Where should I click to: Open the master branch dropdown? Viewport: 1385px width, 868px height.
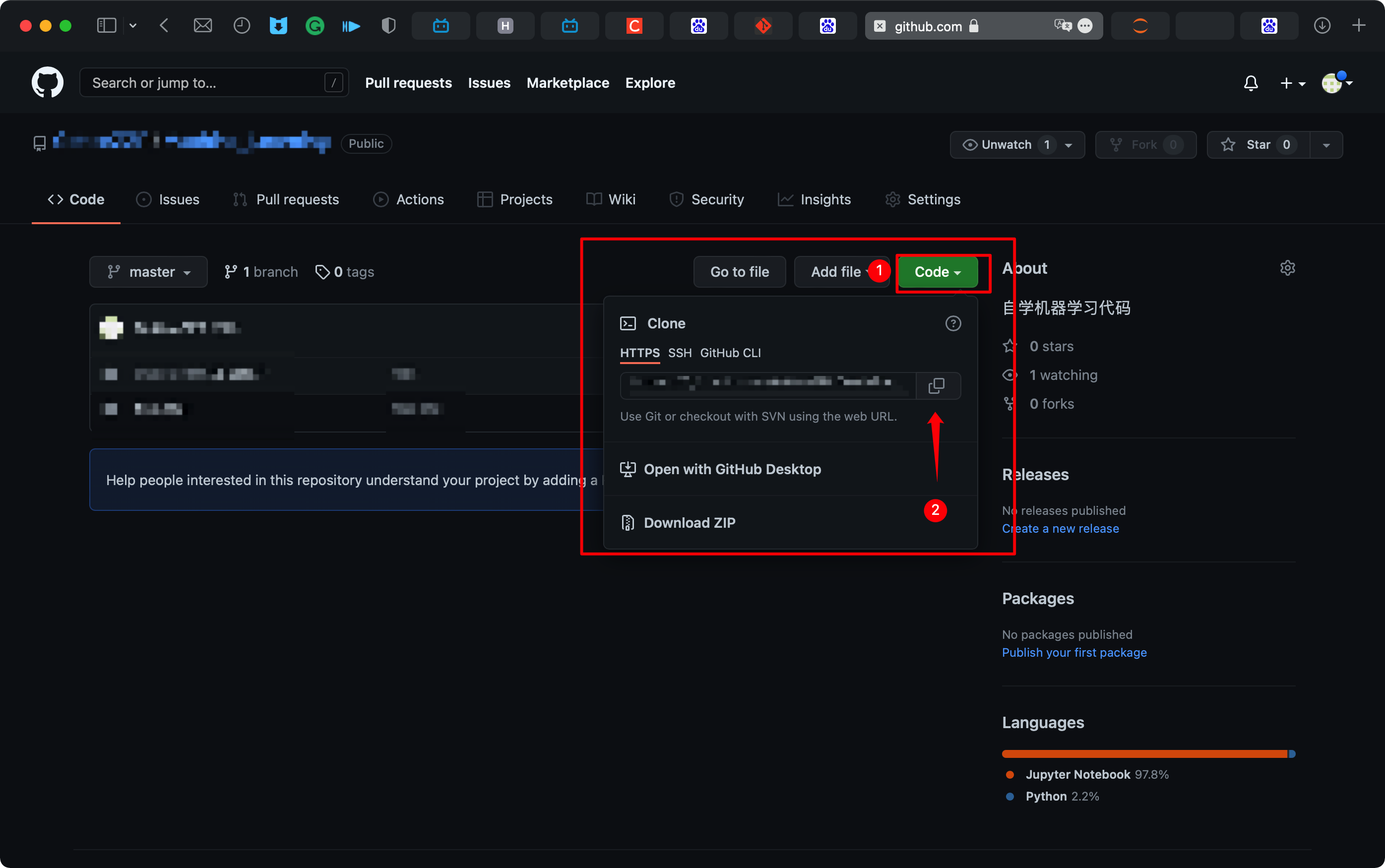point(148,271)
